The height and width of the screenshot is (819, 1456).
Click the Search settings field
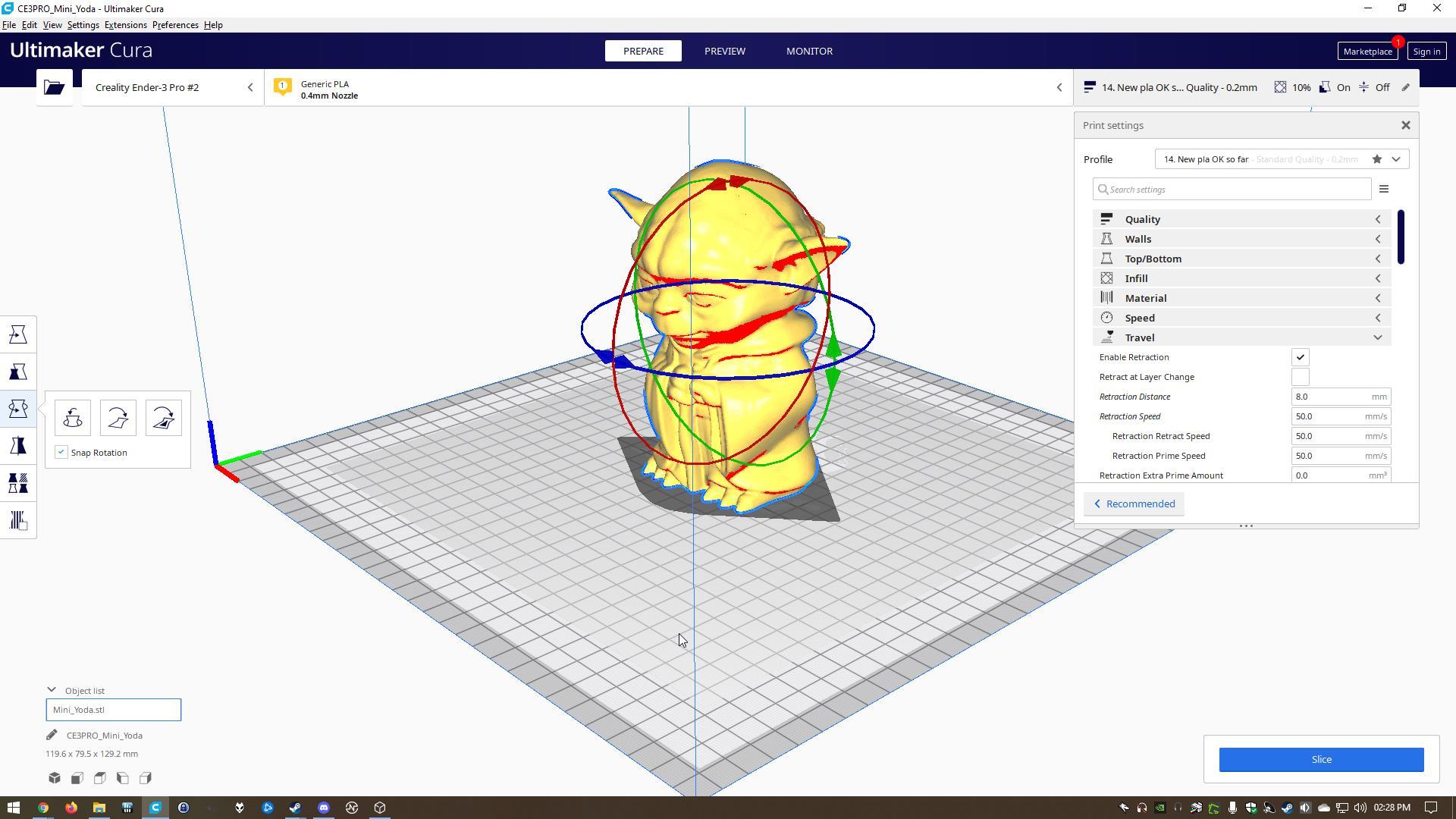pyautogui.click(x=1232, y=190)
